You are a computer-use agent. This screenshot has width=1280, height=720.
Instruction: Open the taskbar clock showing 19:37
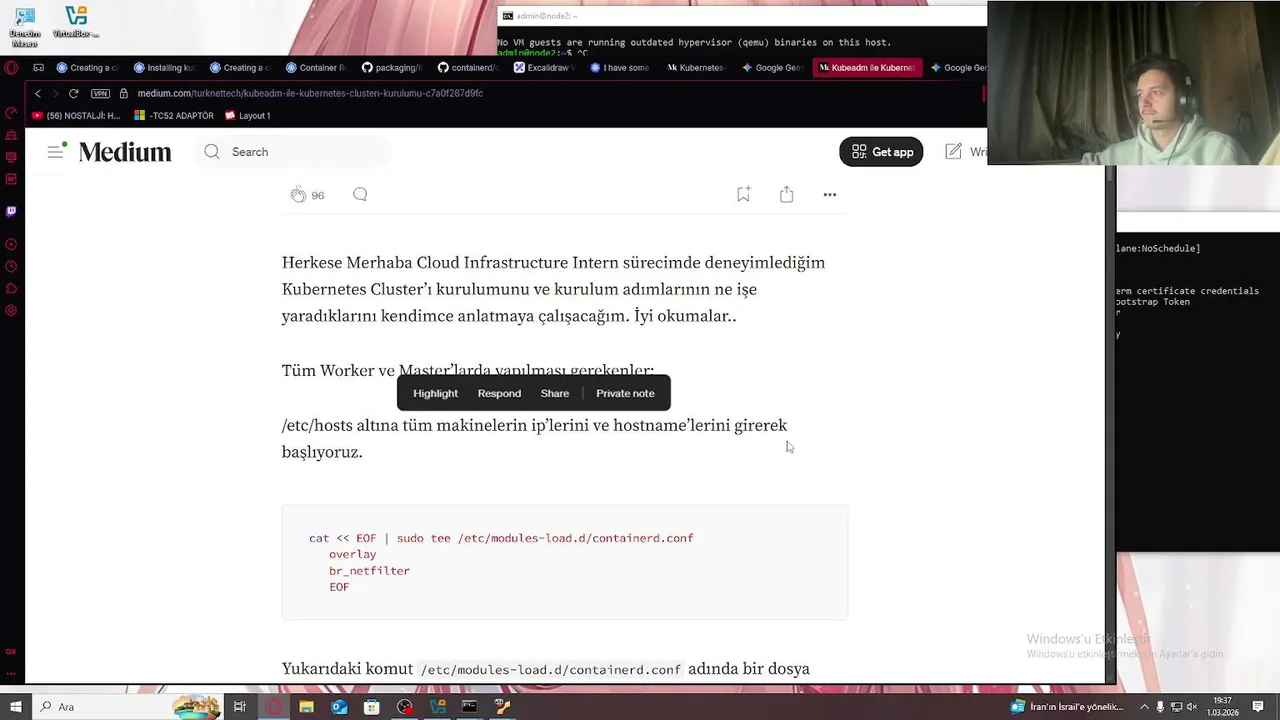(x=1222, y=706)
